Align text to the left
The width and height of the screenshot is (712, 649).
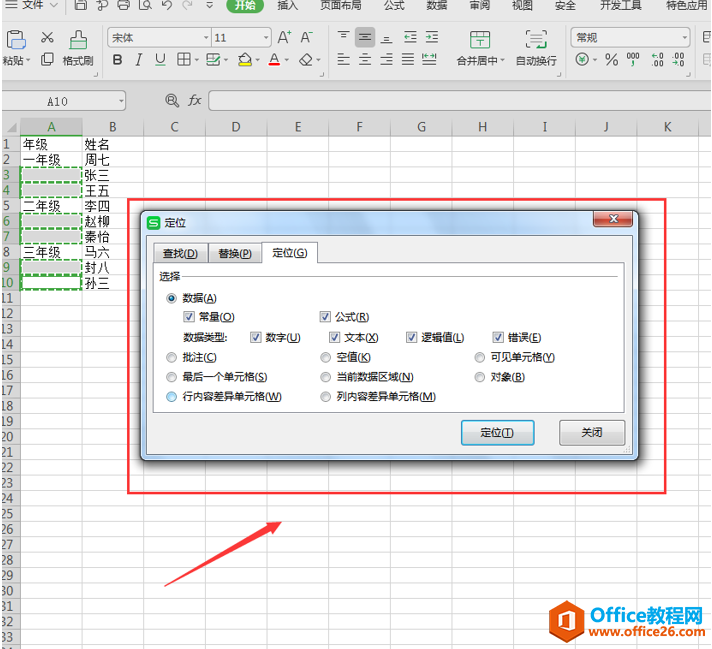[x=343, y=59]
